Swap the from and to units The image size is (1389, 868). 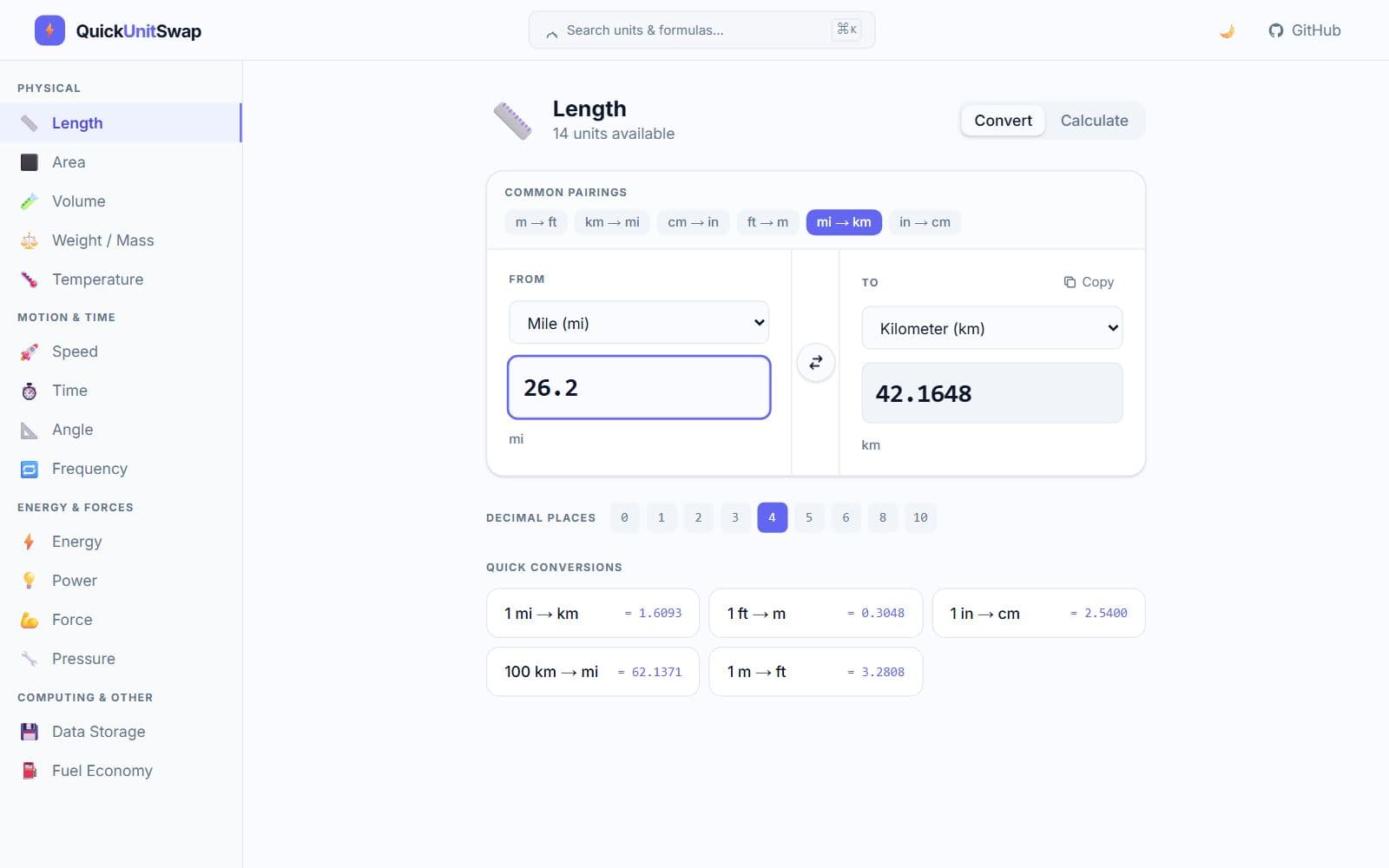pos(816,363)
